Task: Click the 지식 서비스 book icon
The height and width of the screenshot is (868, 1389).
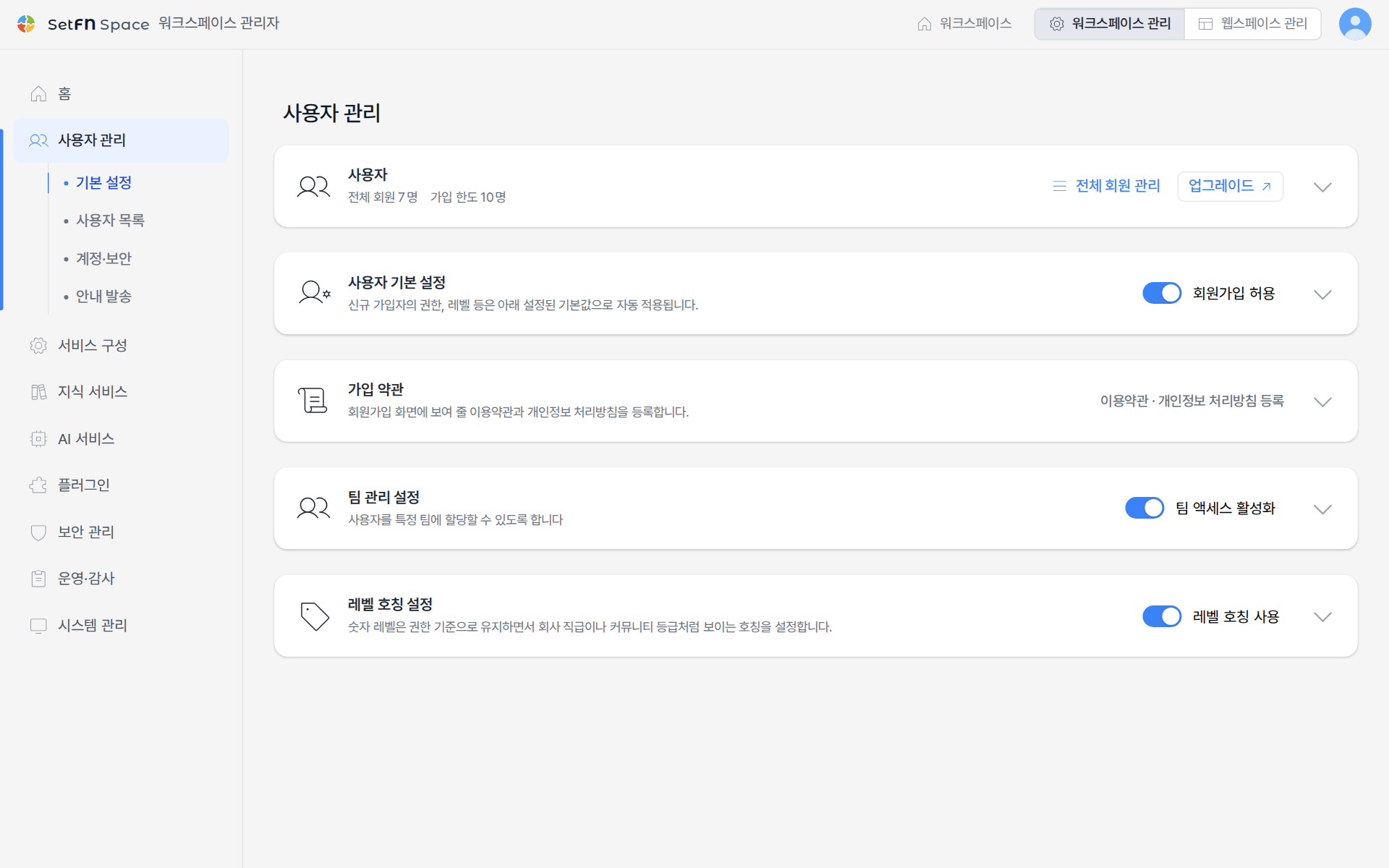Action: [x=38, y=392]
